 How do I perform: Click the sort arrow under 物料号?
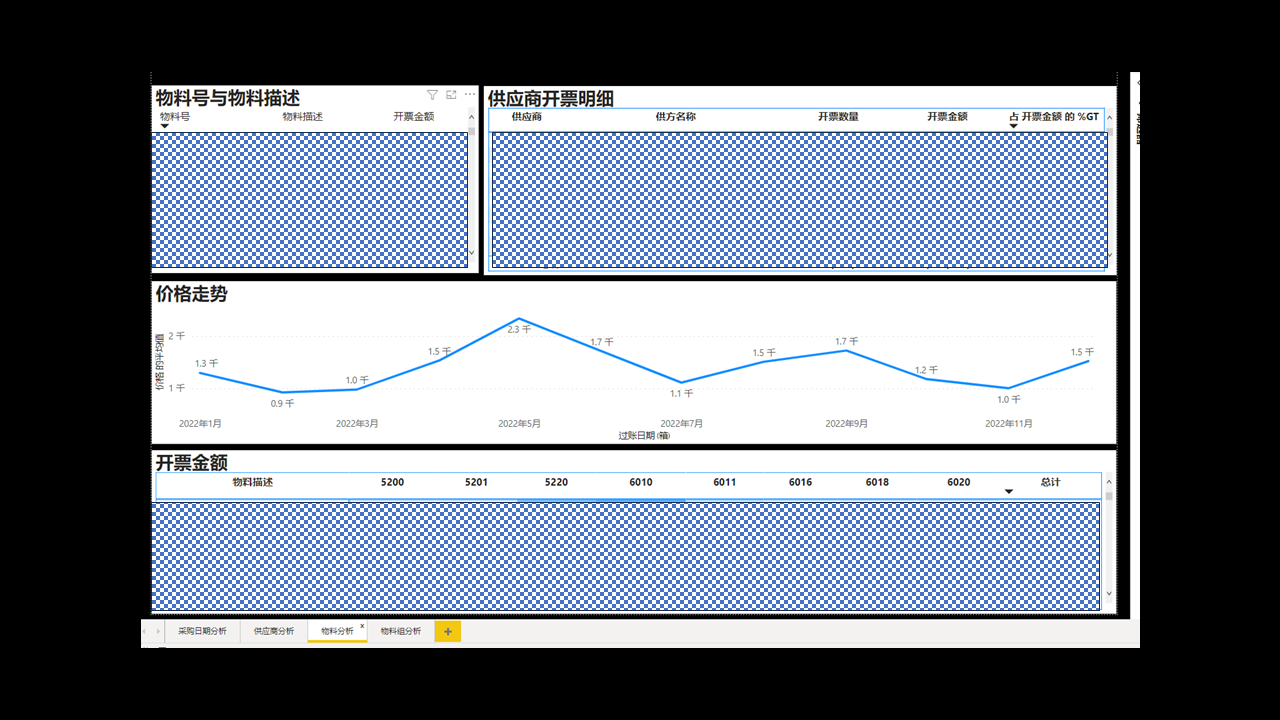pyautogui.click(x=165, y=126)
